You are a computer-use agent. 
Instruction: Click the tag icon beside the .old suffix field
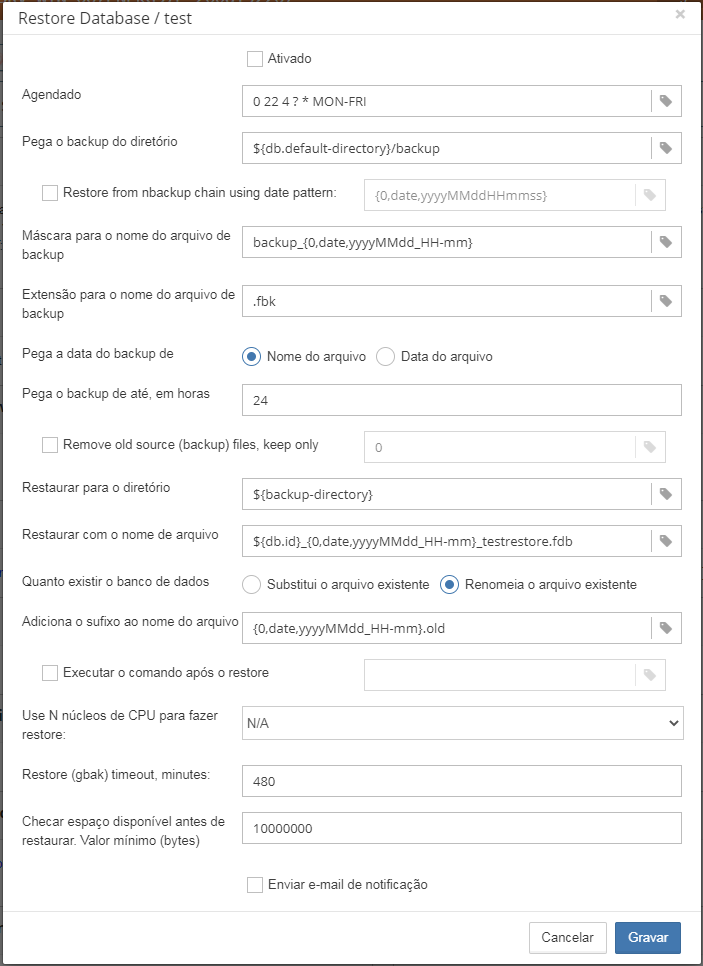click(x=666, y=628)
